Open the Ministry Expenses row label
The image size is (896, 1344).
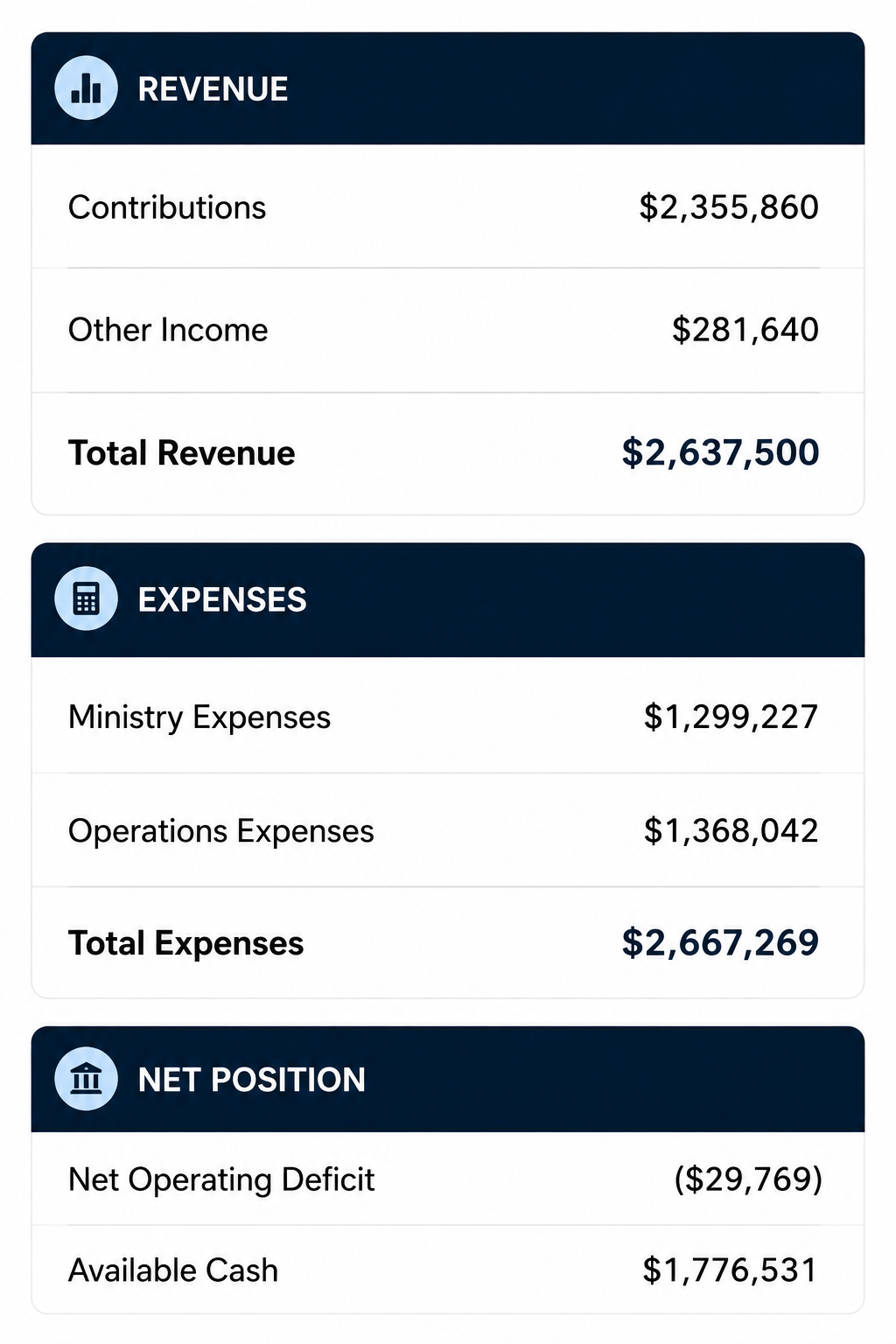point(199,717)
